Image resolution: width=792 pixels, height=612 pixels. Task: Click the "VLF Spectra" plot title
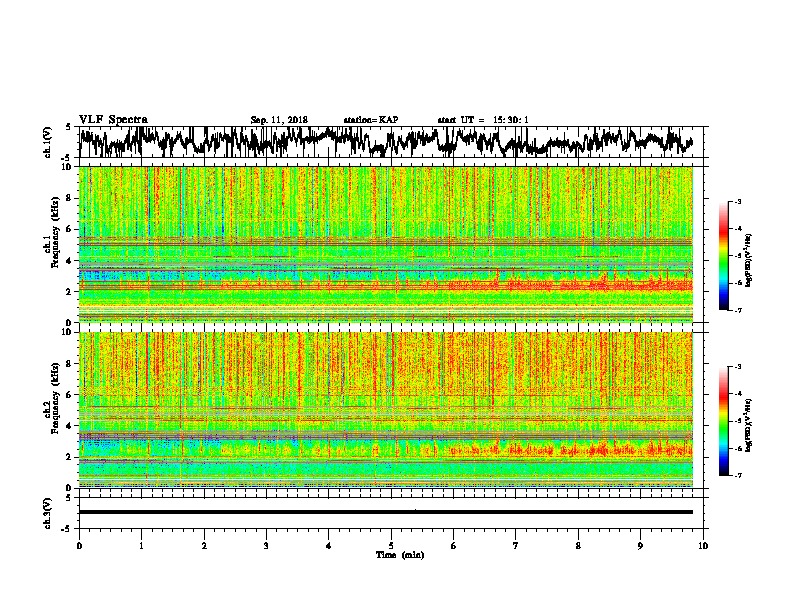(113, 120)
